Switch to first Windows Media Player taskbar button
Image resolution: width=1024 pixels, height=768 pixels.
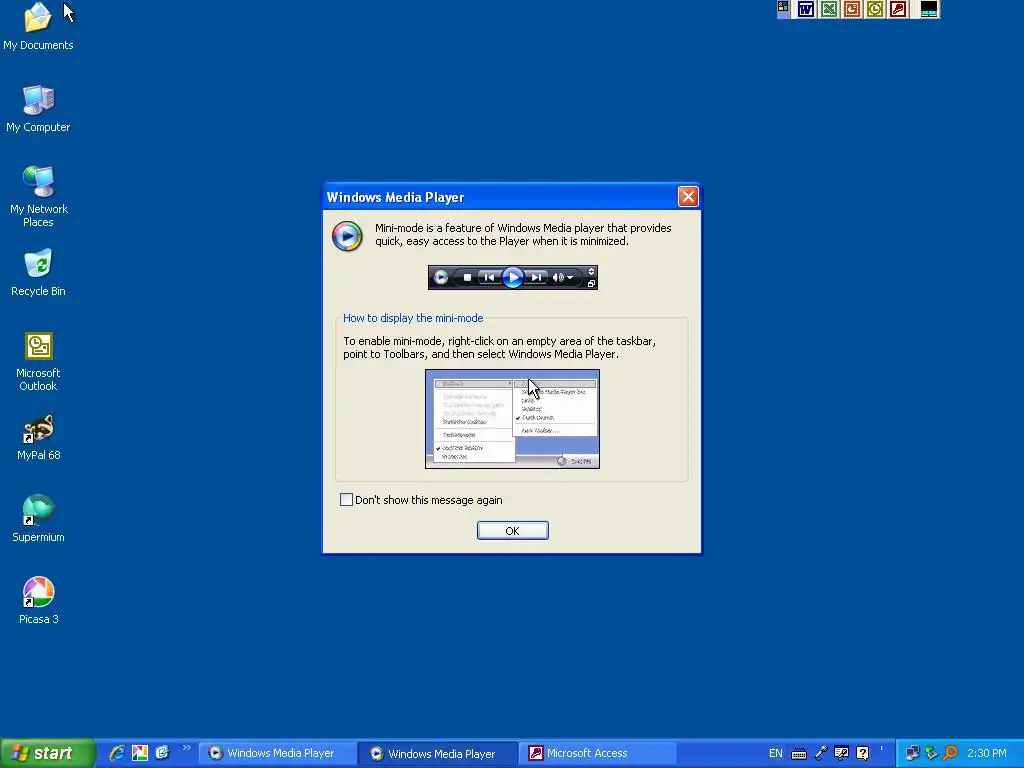(x=277, y=754)
